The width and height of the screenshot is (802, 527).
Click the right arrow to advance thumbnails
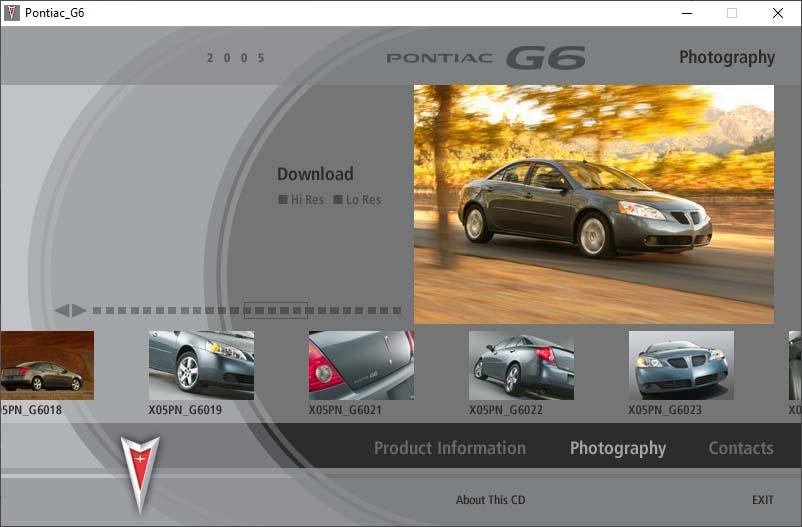tap(79, 310)
